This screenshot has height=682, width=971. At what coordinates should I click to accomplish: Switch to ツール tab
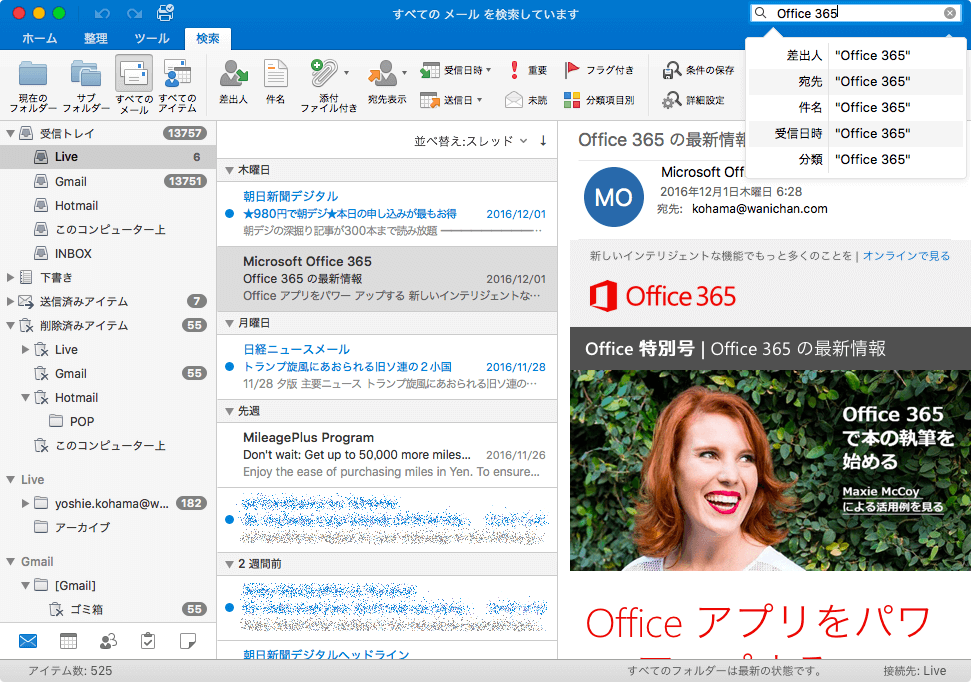pyautogui.click(x=152, y=38)
